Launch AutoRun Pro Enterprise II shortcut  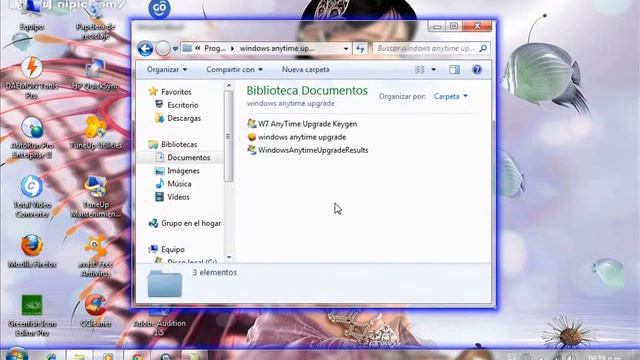(x=31, y=138)
